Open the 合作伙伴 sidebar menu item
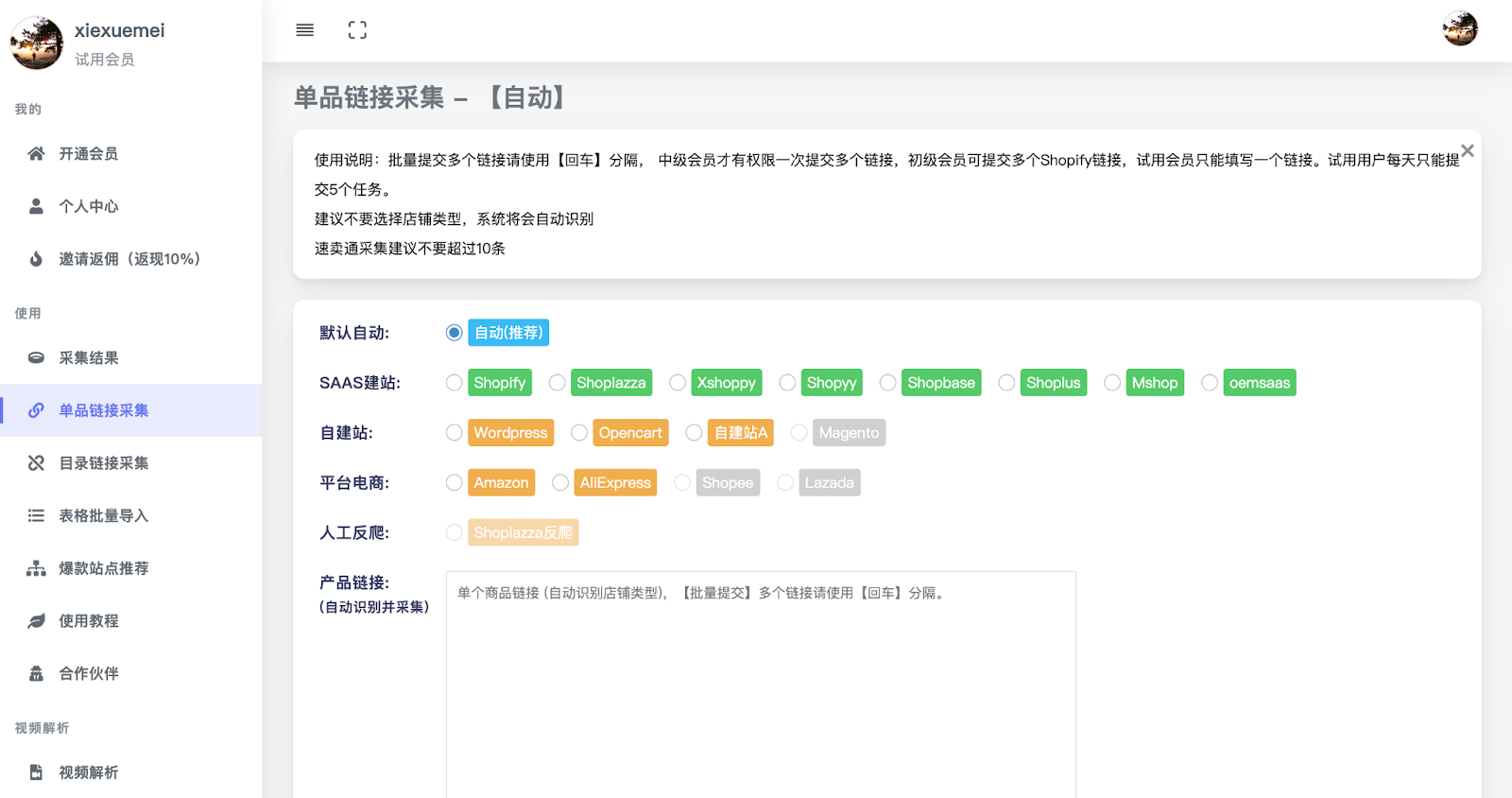 (x=89, y=673)
